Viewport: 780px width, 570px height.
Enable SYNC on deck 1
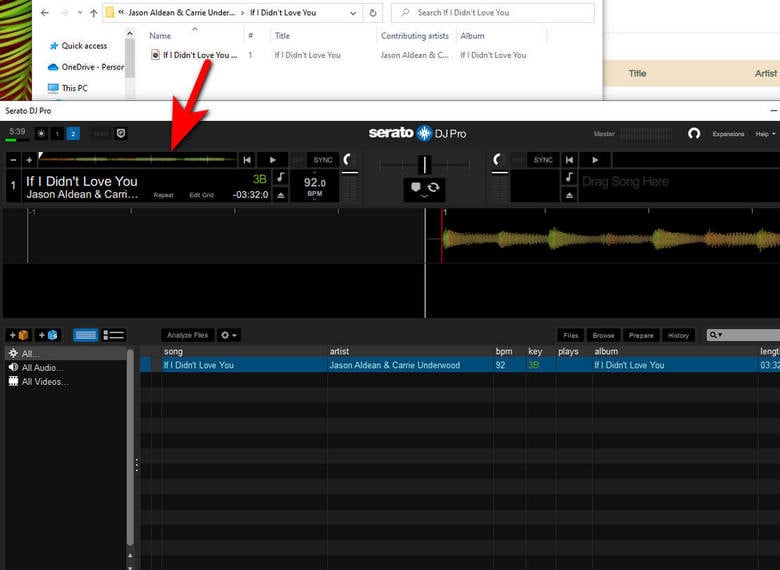322,160
